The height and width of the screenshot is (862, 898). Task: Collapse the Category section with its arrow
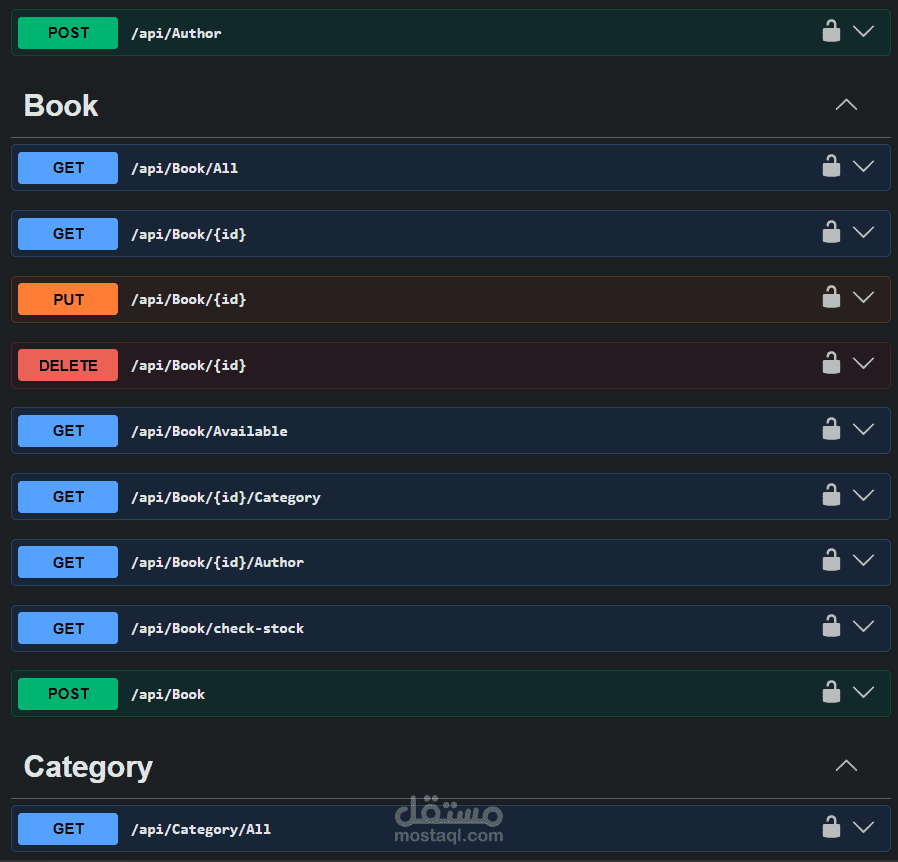(x=846, y=766)
